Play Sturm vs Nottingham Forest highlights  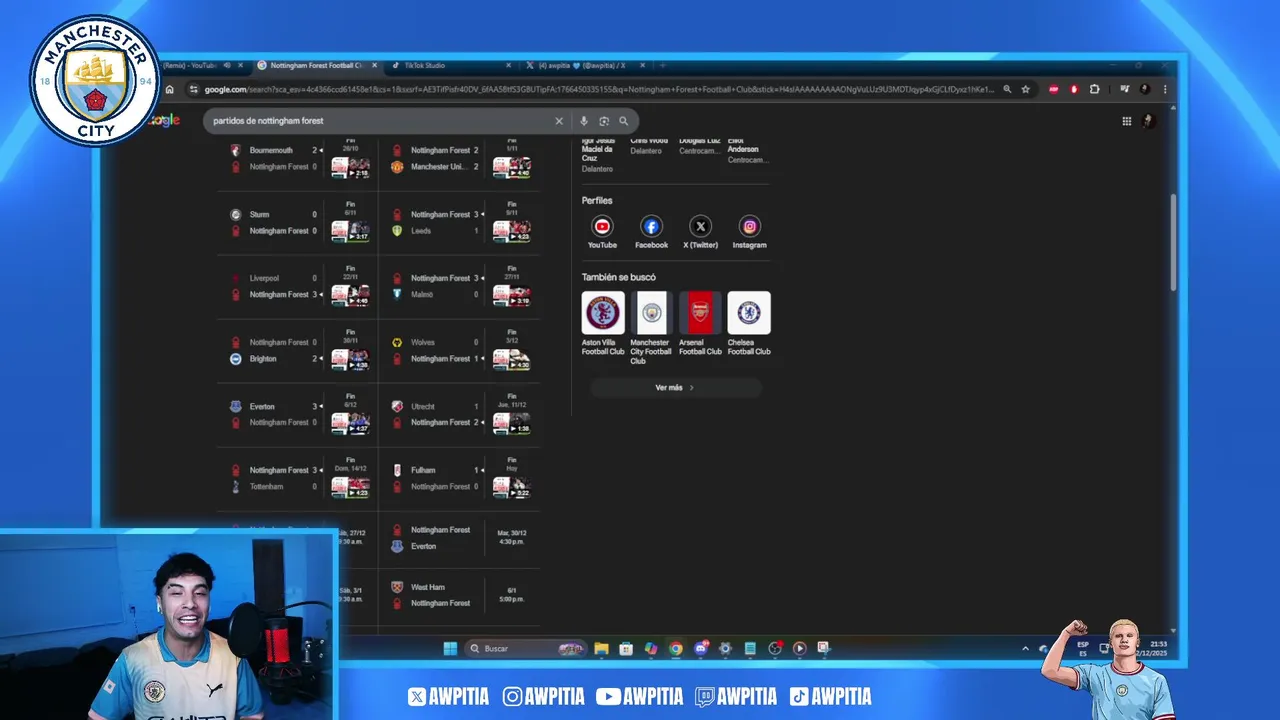(351, 231)
